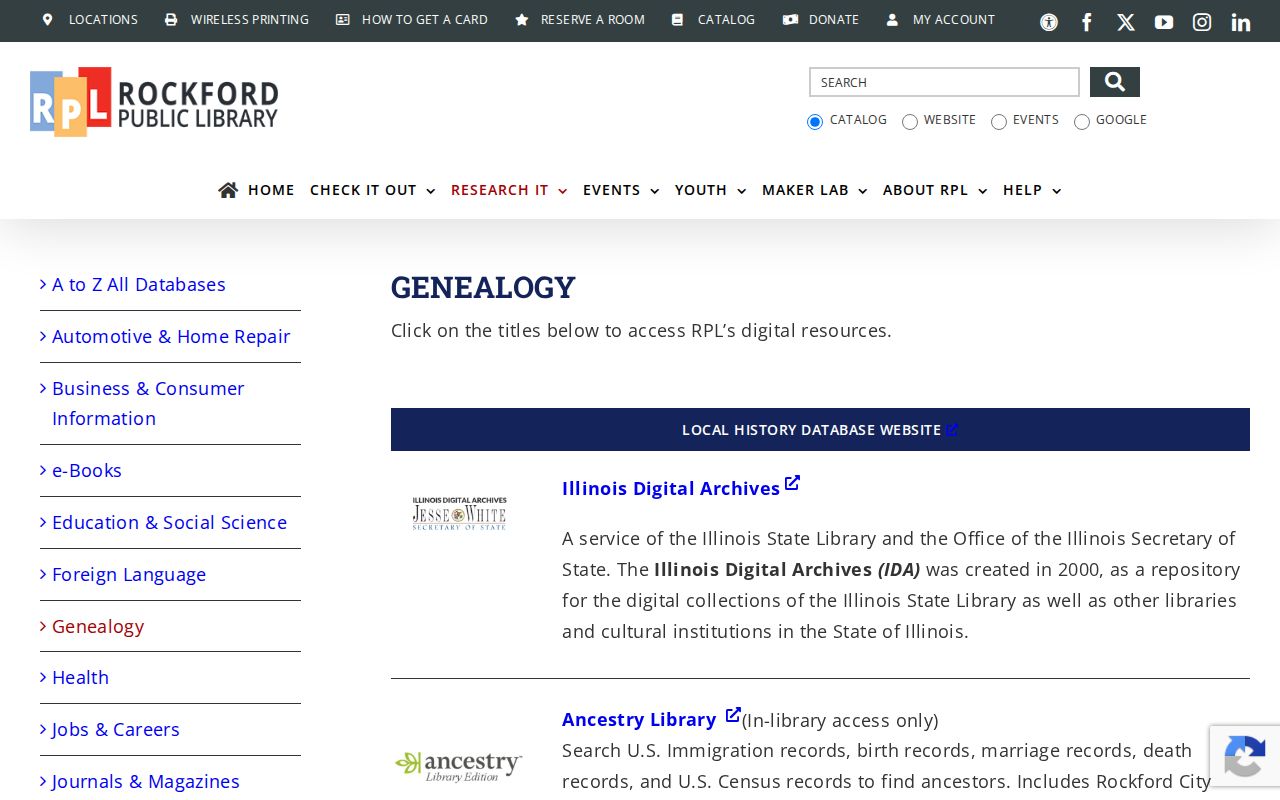
Task: Click into the Search input field
Action: point(944,82)
